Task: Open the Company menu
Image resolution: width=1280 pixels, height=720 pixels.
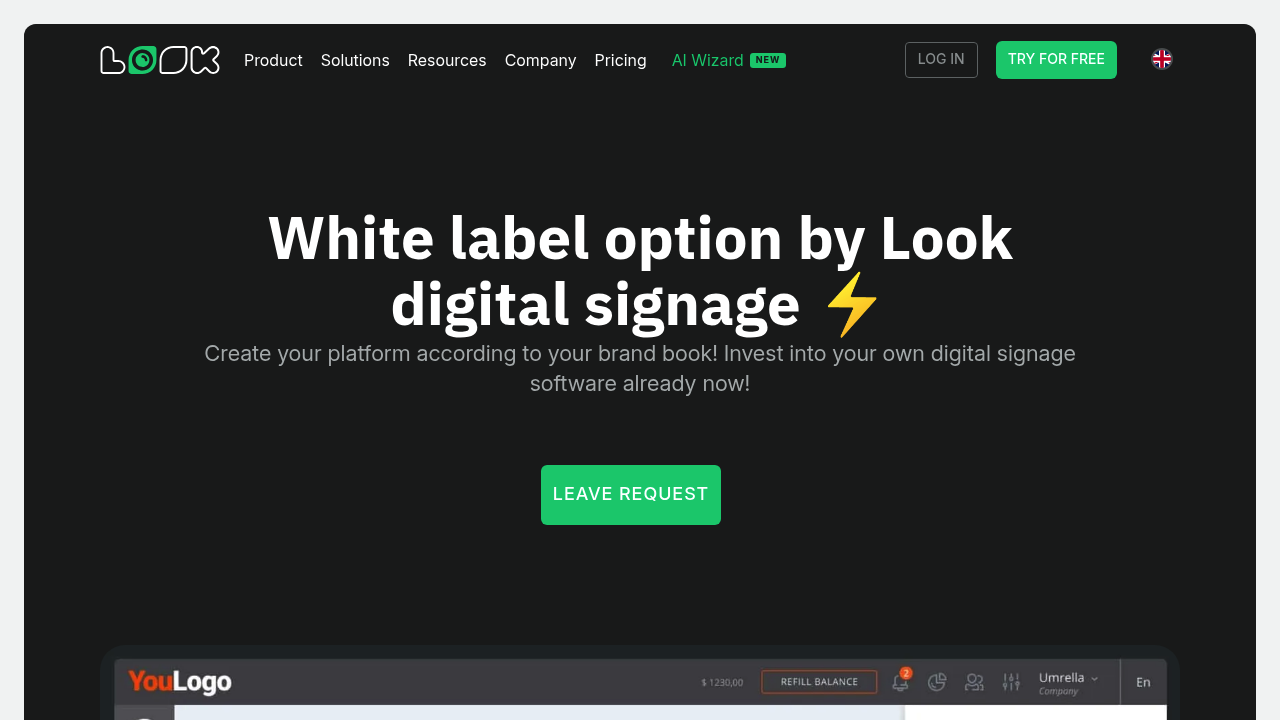Action: 540,60
